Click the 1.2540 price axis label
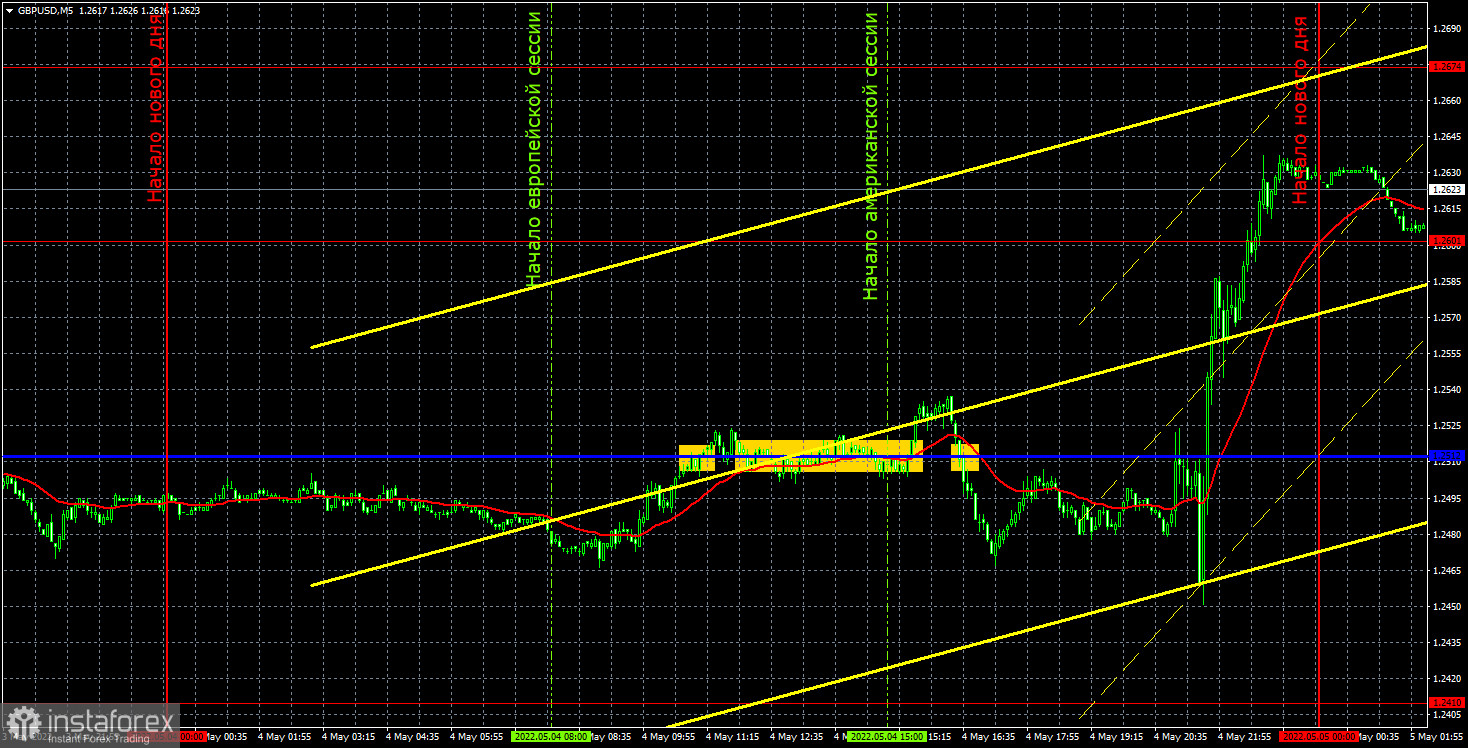Screen dimensions: 1468x748 click(x=1448, y=389)
